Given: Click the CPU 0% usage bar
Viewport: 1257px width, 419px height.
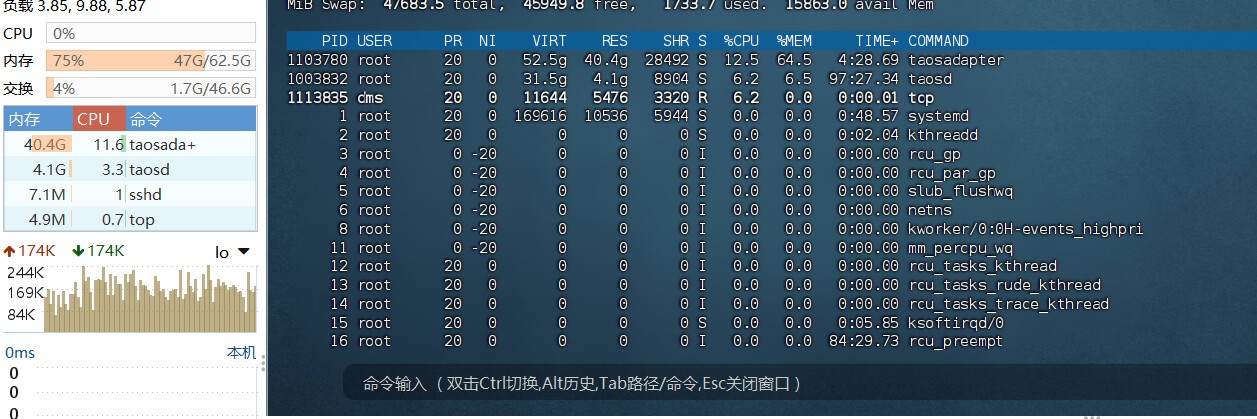Looking at the screenshot, I should 151,34.
